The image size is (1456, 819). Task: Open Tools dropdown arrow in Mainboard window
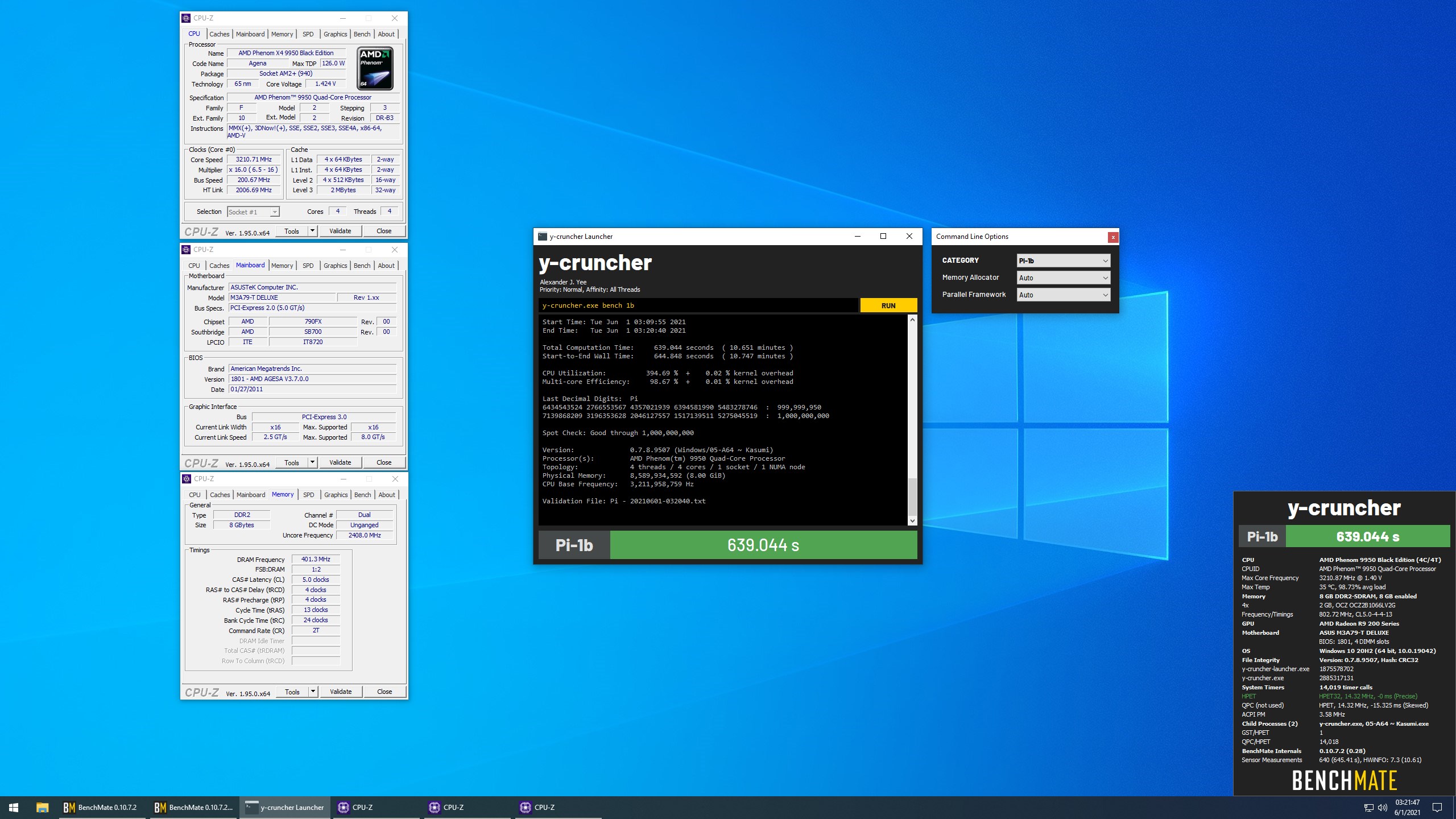312,462
